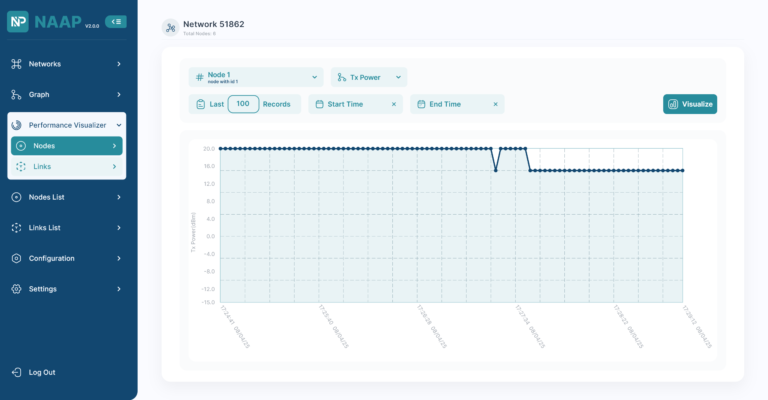Click the Nodes submenu icon
The height and width of the screenshot is (400, 768).
(x=21, y=146)
